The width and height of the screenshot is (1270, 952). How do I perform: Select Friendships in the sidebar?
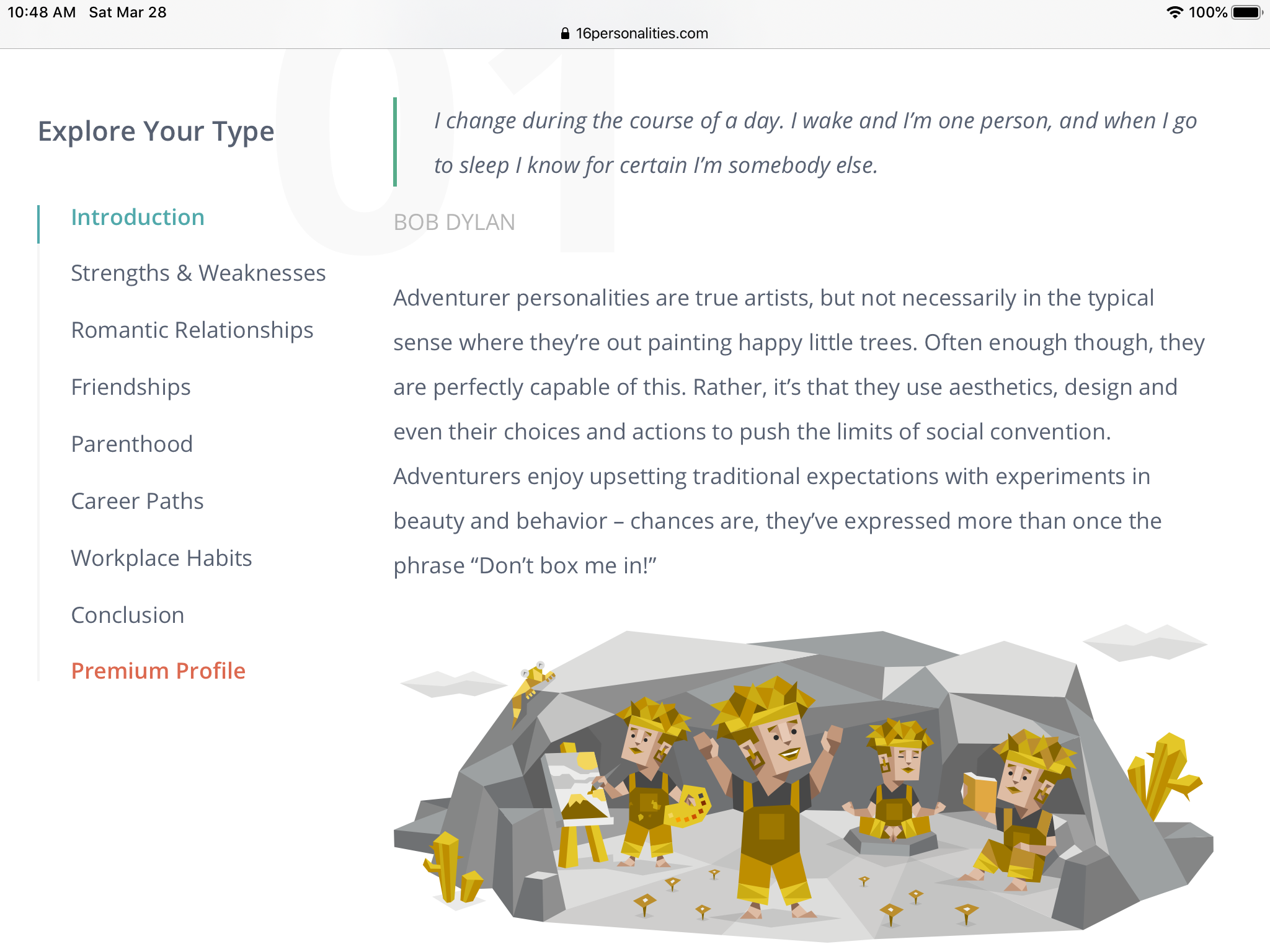[x=131, y=387]
